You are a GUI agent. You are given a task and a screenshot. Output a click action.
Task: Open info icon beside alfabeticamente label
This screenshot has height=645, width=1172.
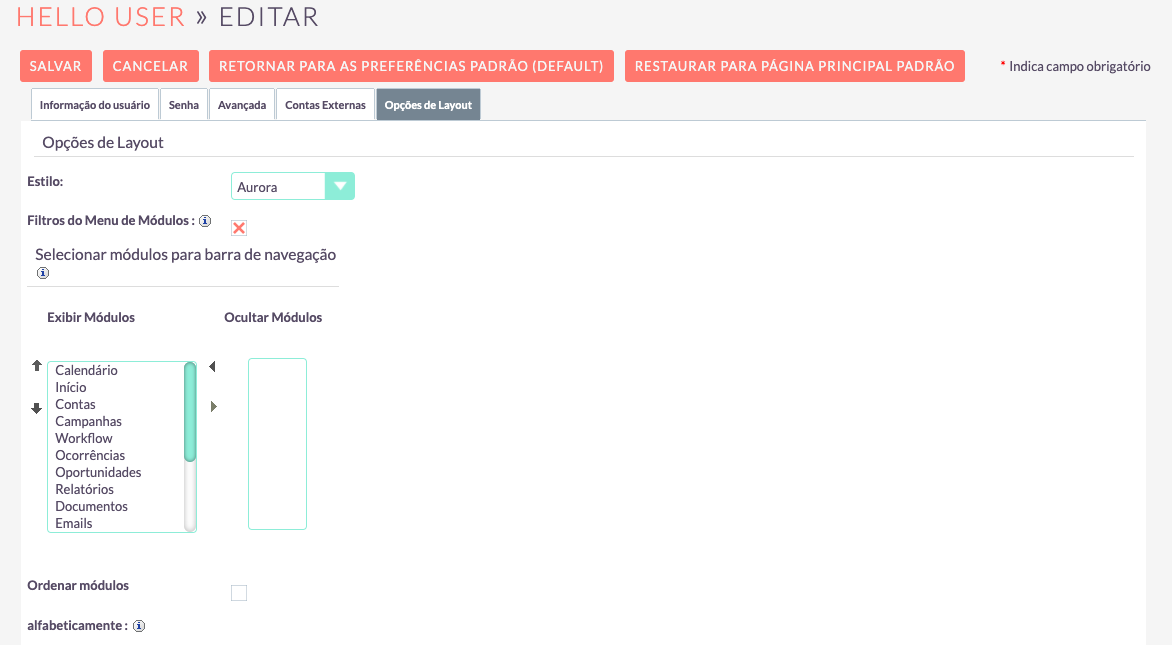point(139,626)
